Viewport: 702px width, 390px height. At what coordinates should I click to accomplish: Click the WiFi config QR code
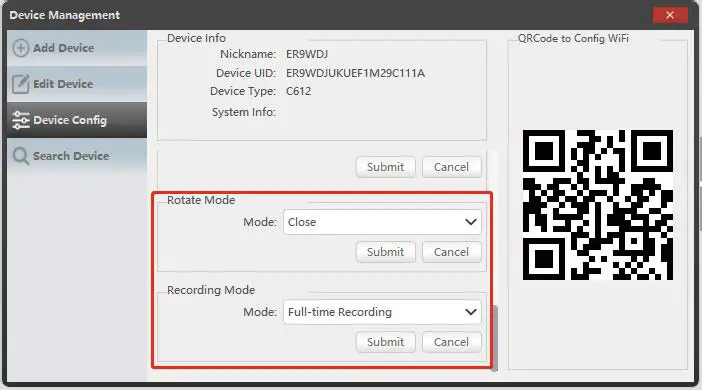(x=598, y=205)
